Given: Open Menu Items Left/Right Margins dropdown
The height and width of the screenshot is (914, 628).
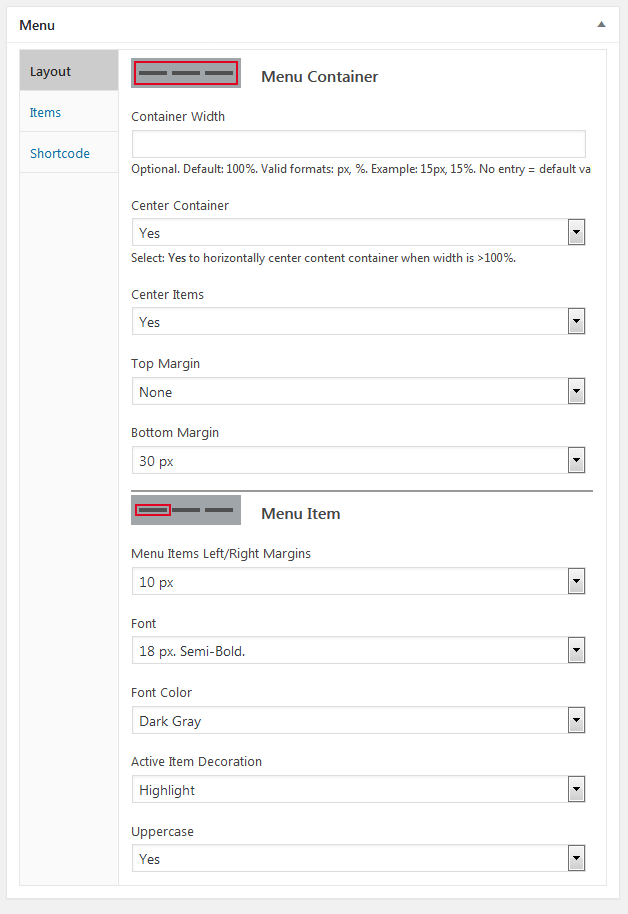Looking at the screenshot, I should tap(358, 582).
